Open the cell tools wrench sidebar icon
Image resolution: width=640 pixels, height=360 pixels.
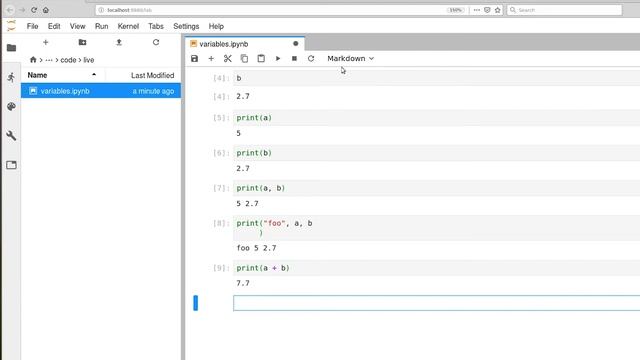click(x=11, y=136)
